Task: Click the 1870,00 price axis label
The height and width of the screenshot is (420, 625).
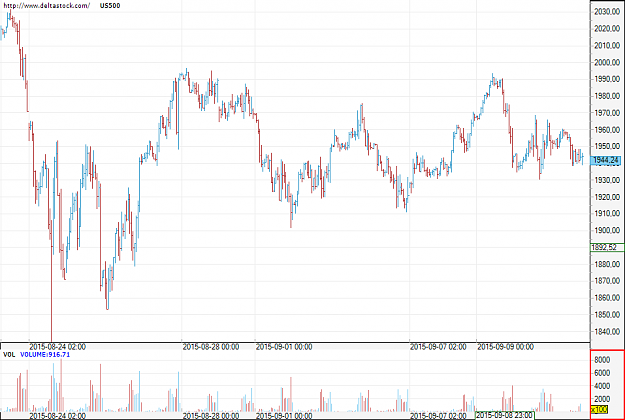Action: 607,281
